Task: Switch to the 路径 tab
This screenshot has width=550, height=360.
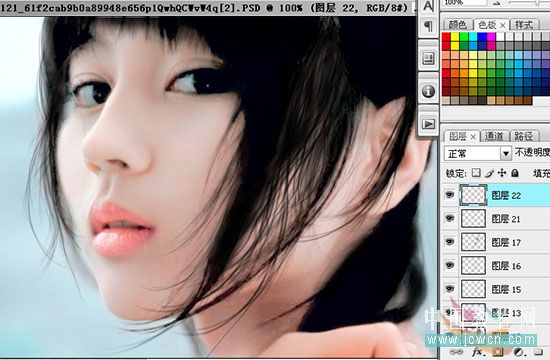Action: tap(524, 136)
